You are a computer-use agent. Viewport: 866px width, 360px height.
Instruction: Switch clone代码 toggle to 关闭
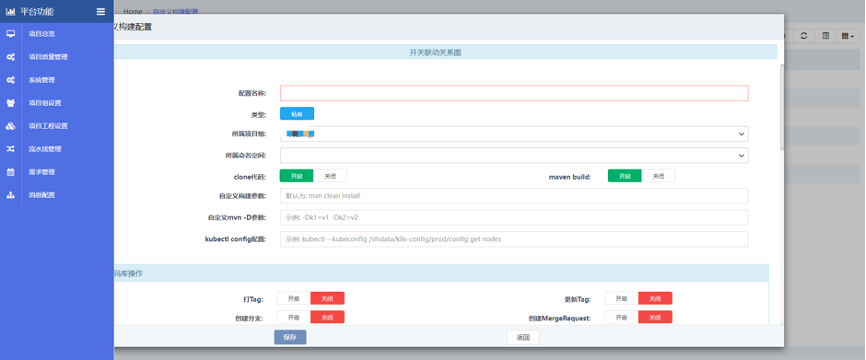[x=330, y=176]
